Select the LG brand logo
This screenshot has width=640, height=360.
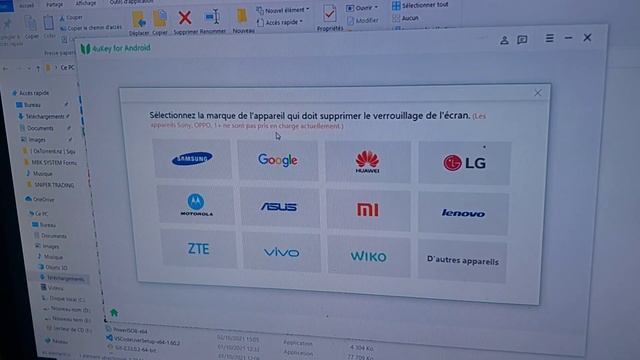(x=464, y=163)
